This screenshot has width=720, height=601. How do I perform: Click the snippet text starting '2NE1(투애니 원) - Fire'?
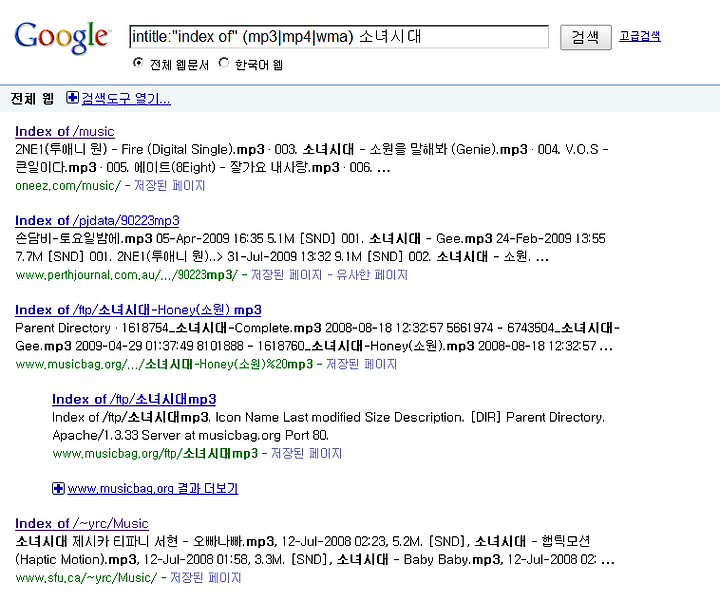coord(312,158)
